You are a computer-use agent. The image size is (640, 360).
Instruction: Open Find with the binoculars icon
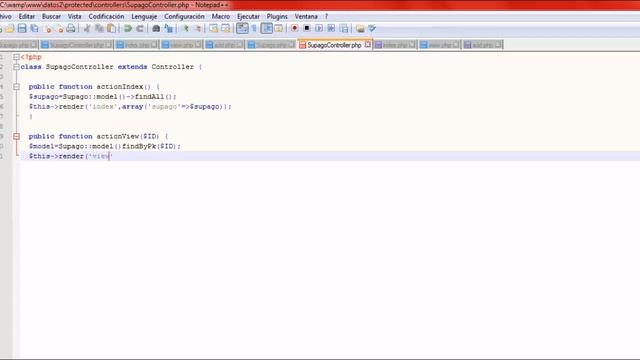tap(156, 28)
